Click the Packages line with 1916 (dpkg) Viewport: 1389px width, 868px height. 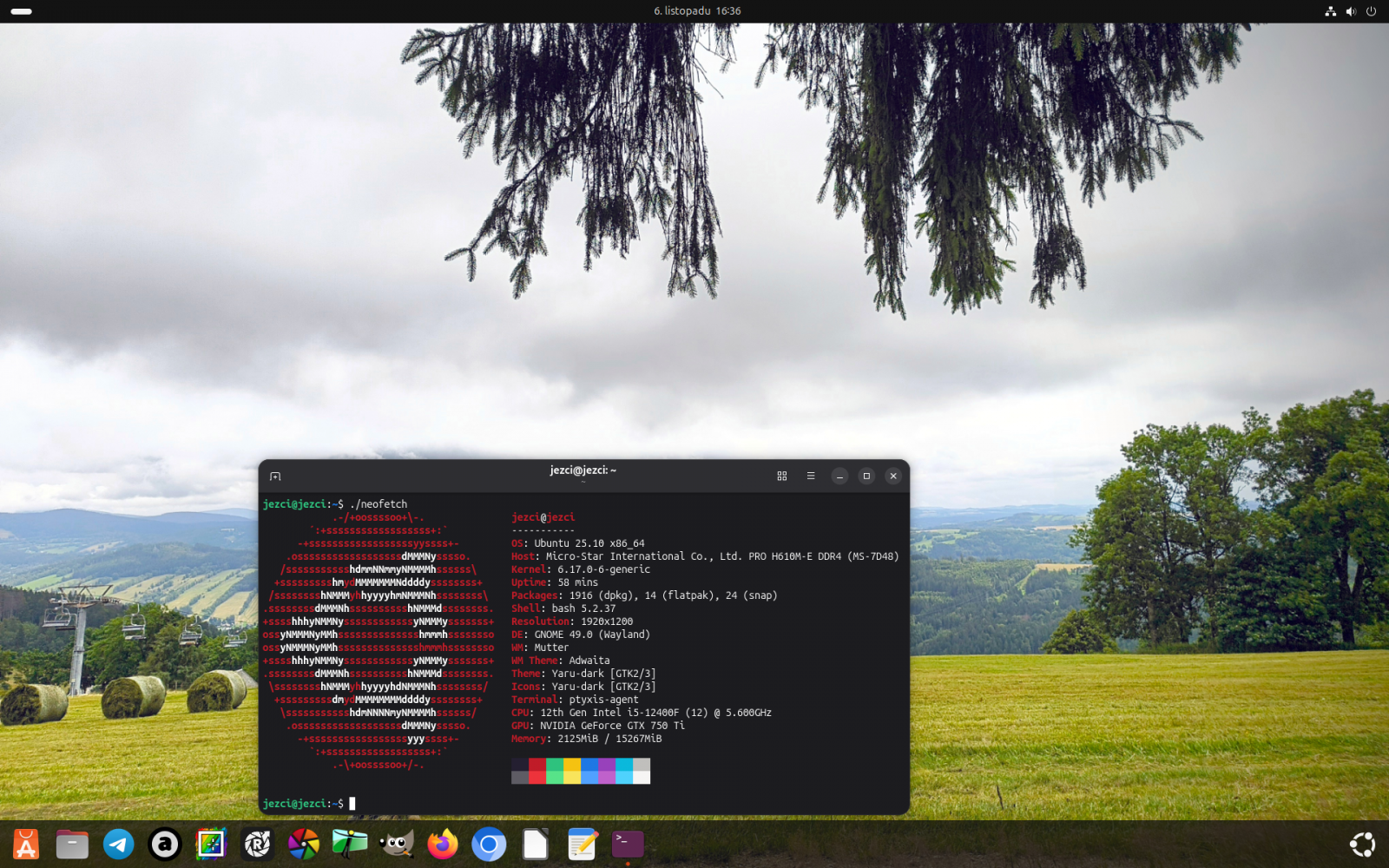coord(644,595)
